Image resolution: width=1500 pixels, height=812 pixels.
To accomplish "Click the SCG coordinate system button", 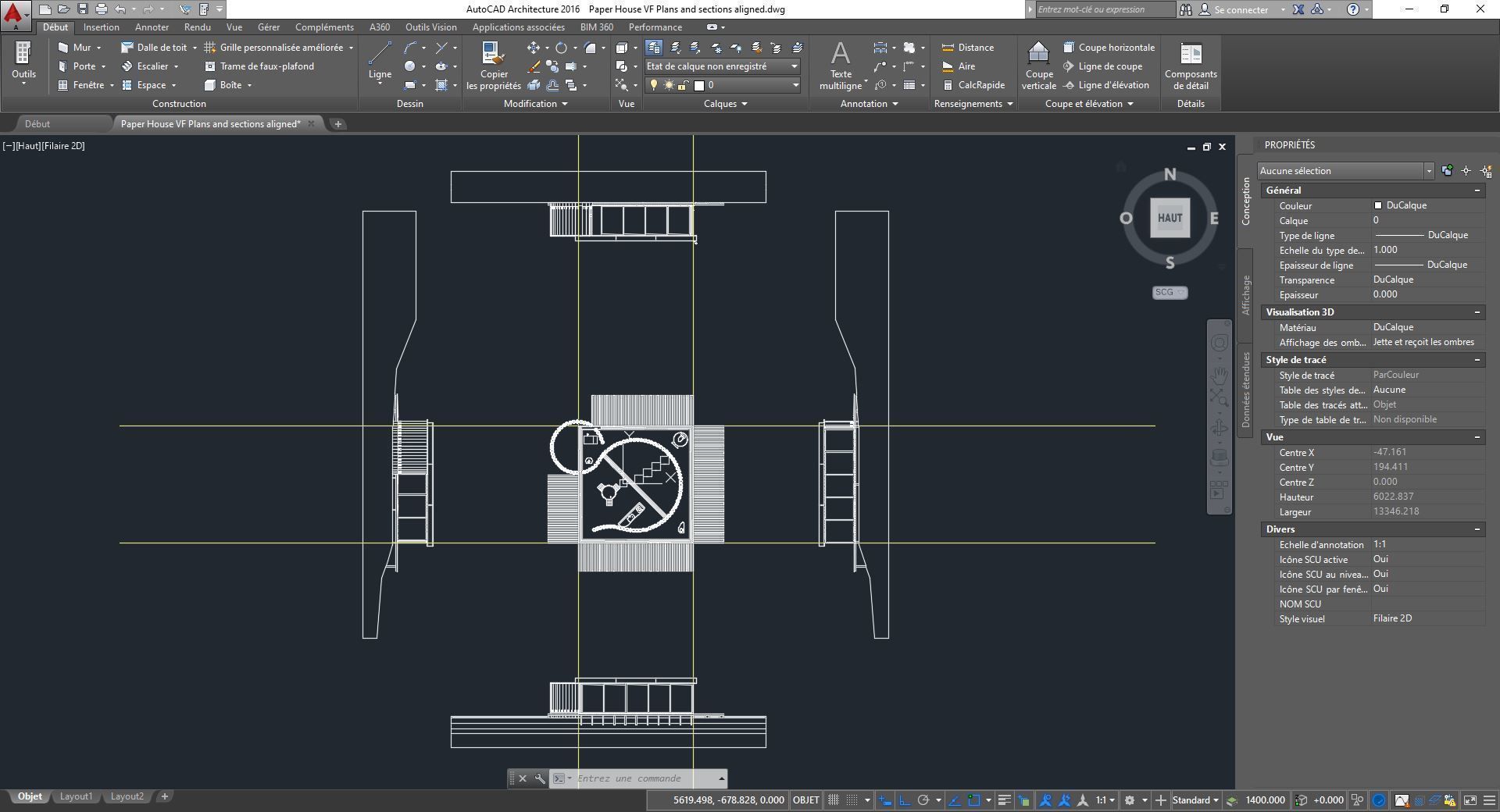I will 1170,292.
